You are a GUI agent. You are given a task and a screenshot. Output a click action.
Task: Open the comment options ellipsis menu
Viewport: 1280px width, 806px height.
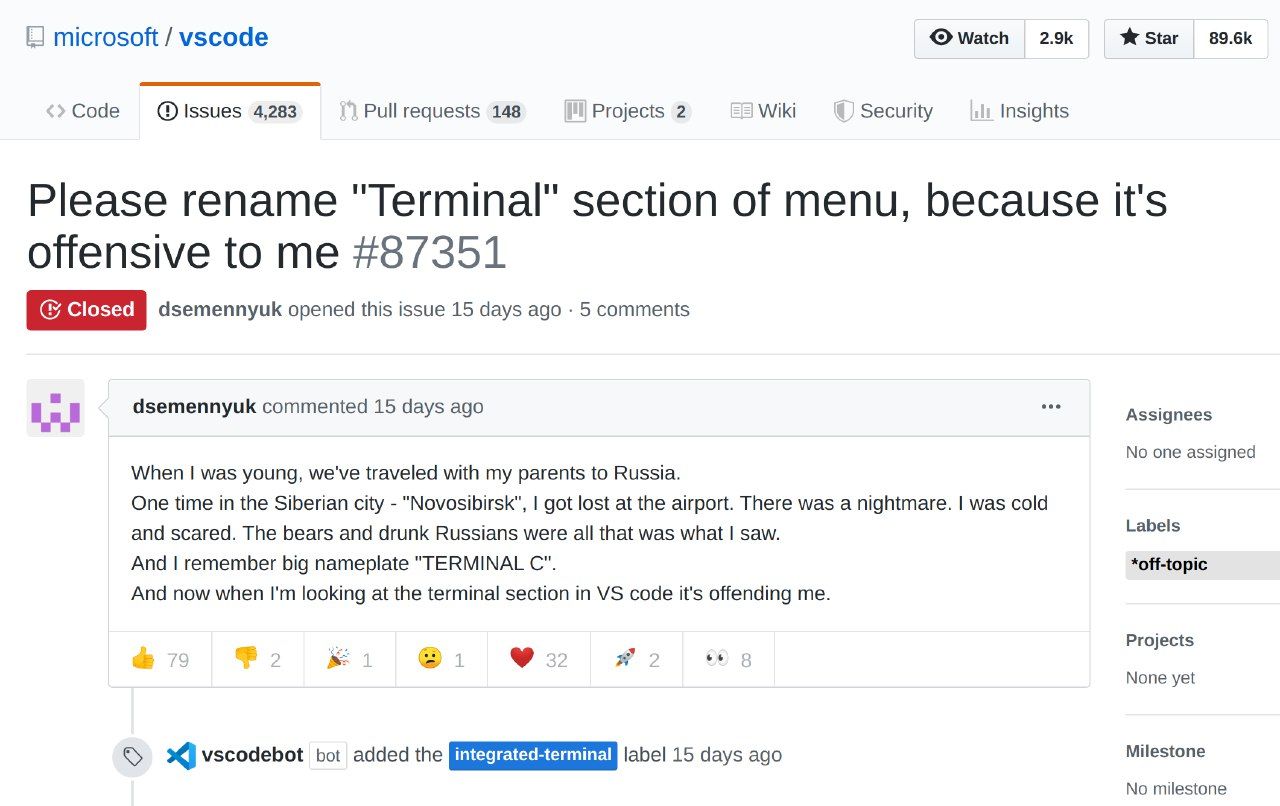tap(1051, 406)
